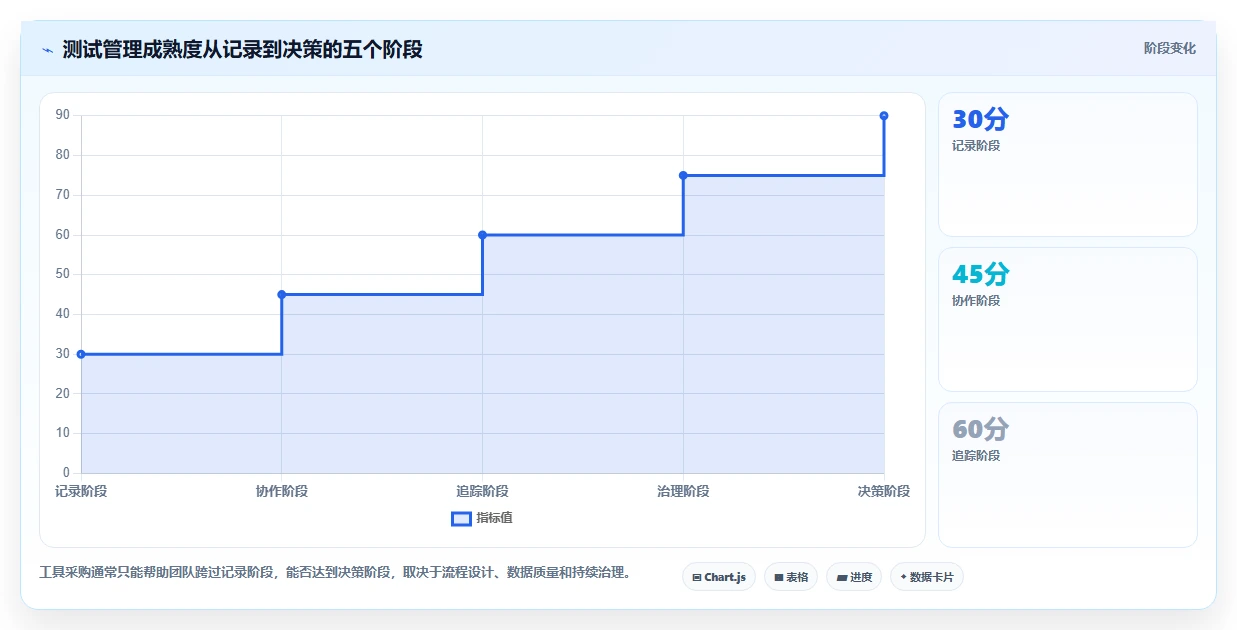Click the y-axis value 0

coord(66,473)
